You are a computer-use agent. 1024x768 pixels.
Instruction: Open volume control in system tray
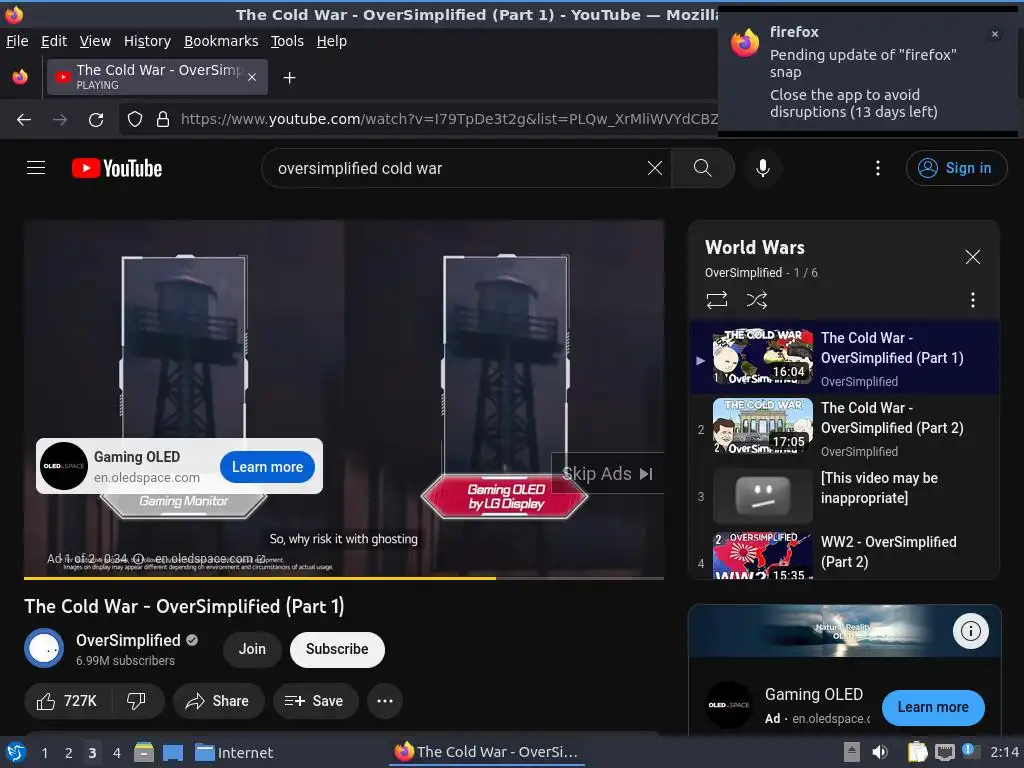880,752
